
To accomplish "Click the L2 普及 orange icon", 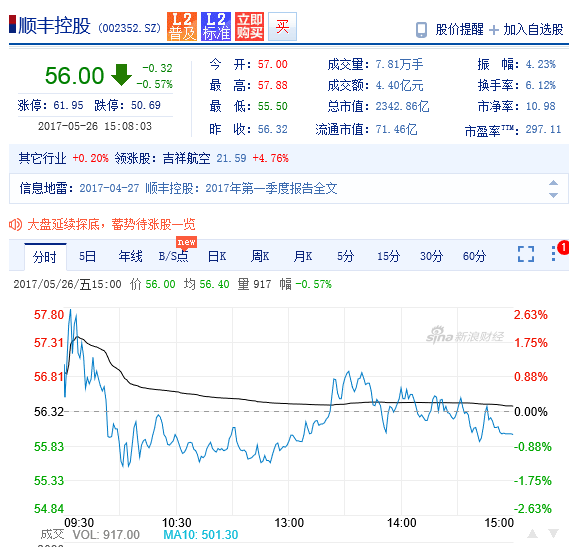I will click(182, 26).
